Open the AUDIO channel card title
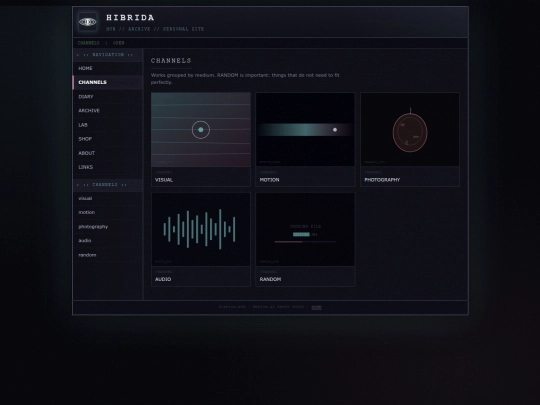This screenshot has height=405, width=540. pos(163,279)
